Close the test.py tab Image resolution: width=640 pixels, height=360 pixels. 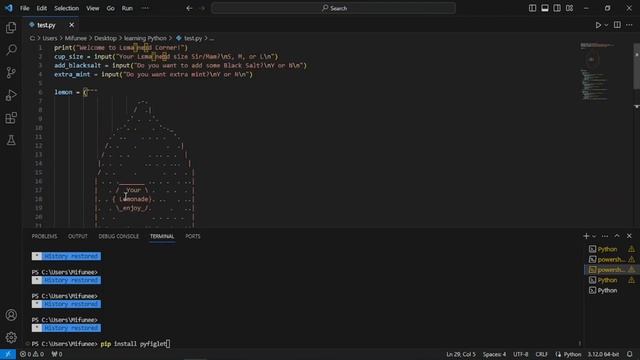point(71,25)
